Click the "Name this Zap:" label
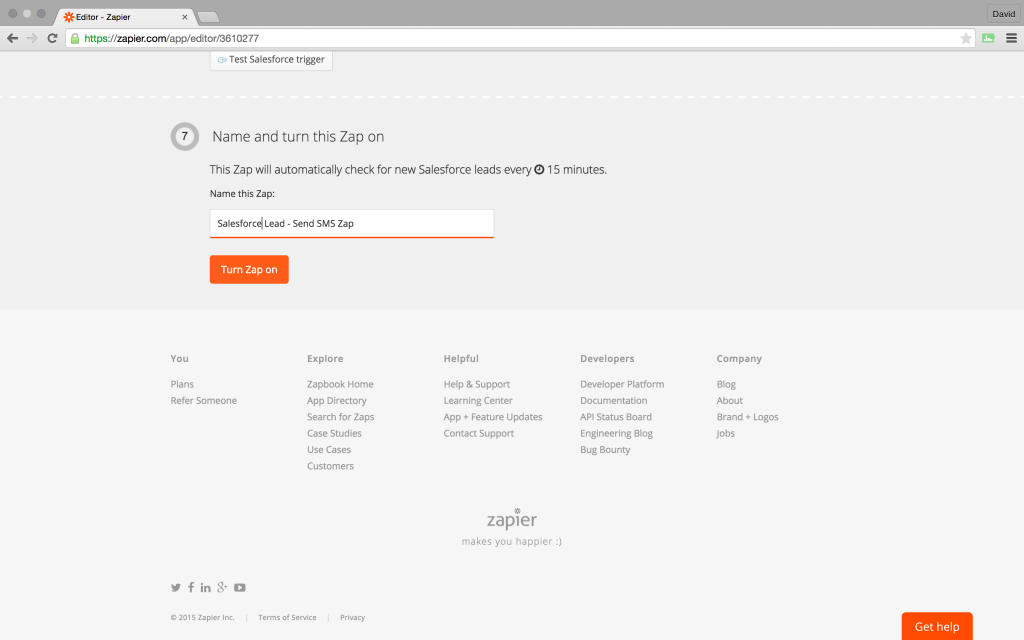1024x640 pixels. [242, 193]
